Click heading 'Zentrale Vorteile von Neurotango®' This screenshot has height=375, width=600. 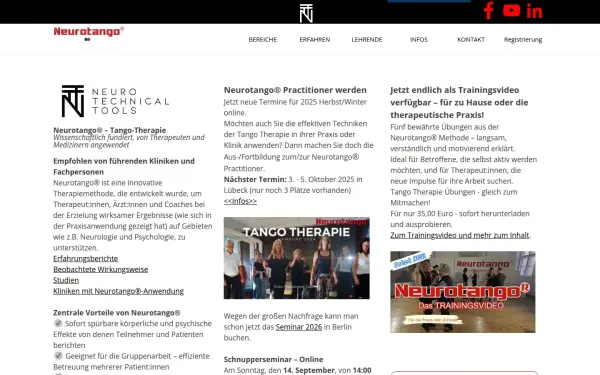(117, 313)
